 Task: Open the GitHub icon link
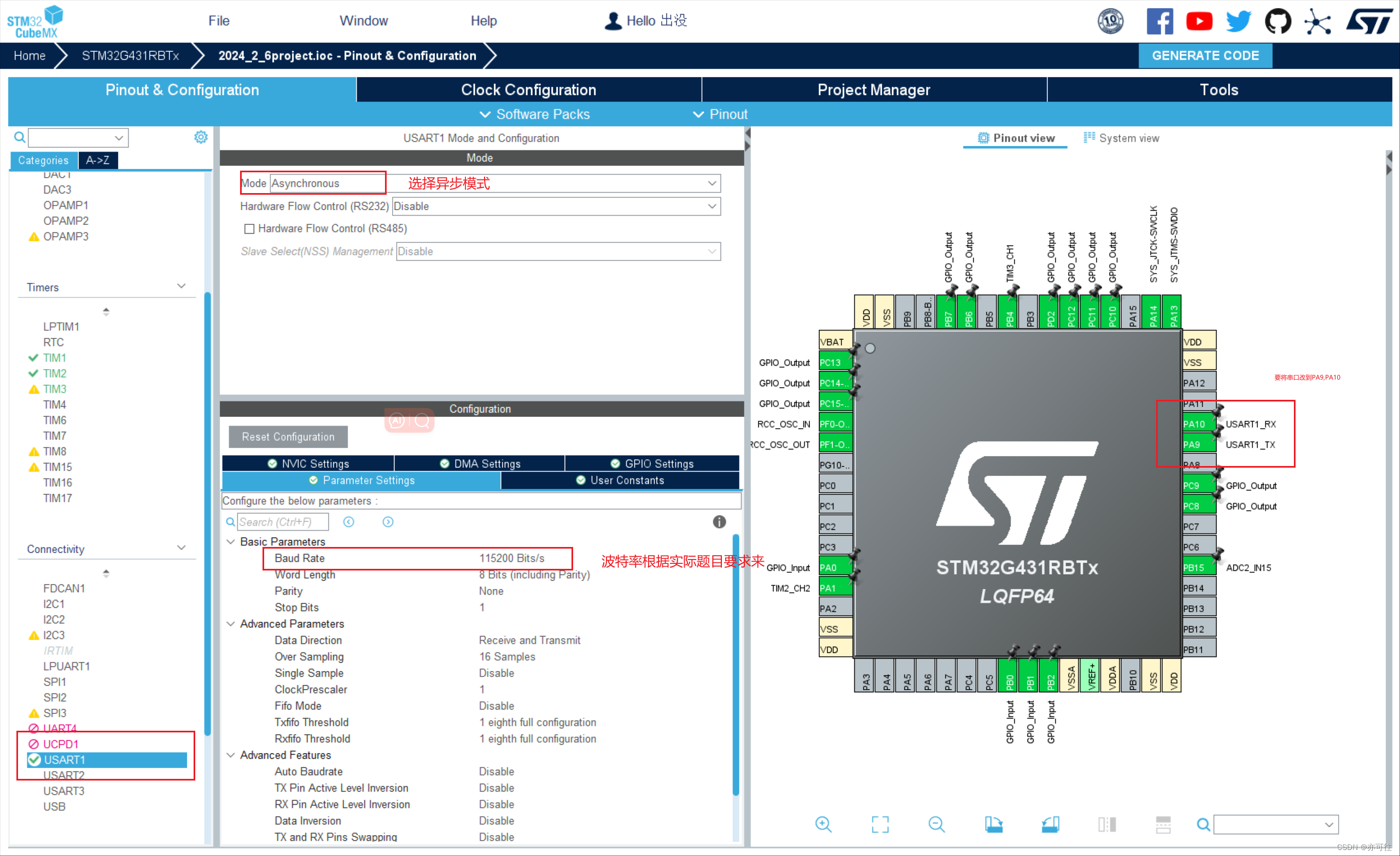[x=1278, y=21]
